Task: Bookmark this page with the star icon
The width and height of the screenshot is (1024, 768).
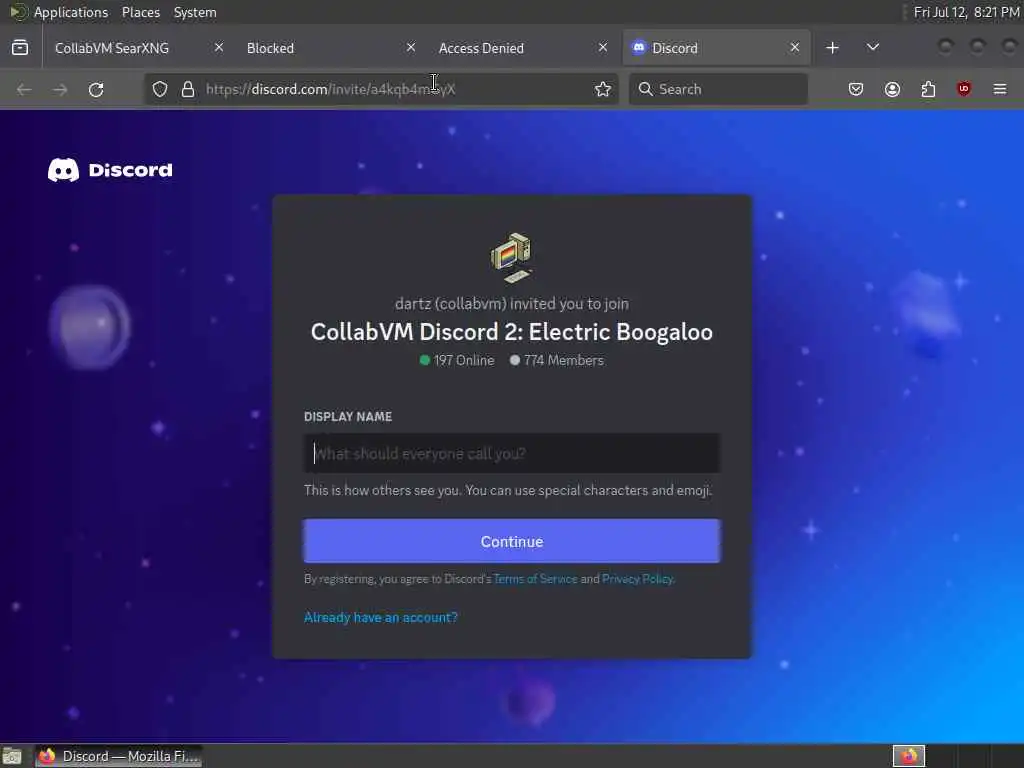Action: pos(603,89)
